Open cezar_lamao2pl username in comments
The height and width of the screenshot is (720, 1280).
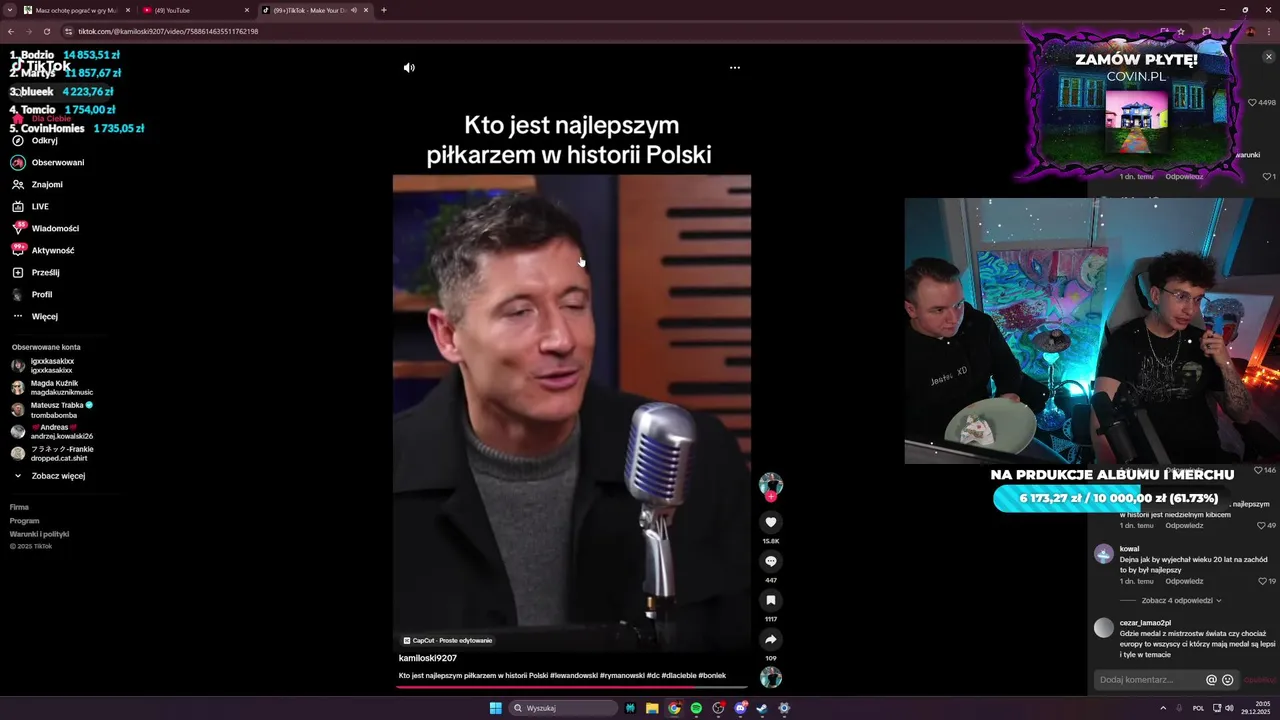point(1145,623)
